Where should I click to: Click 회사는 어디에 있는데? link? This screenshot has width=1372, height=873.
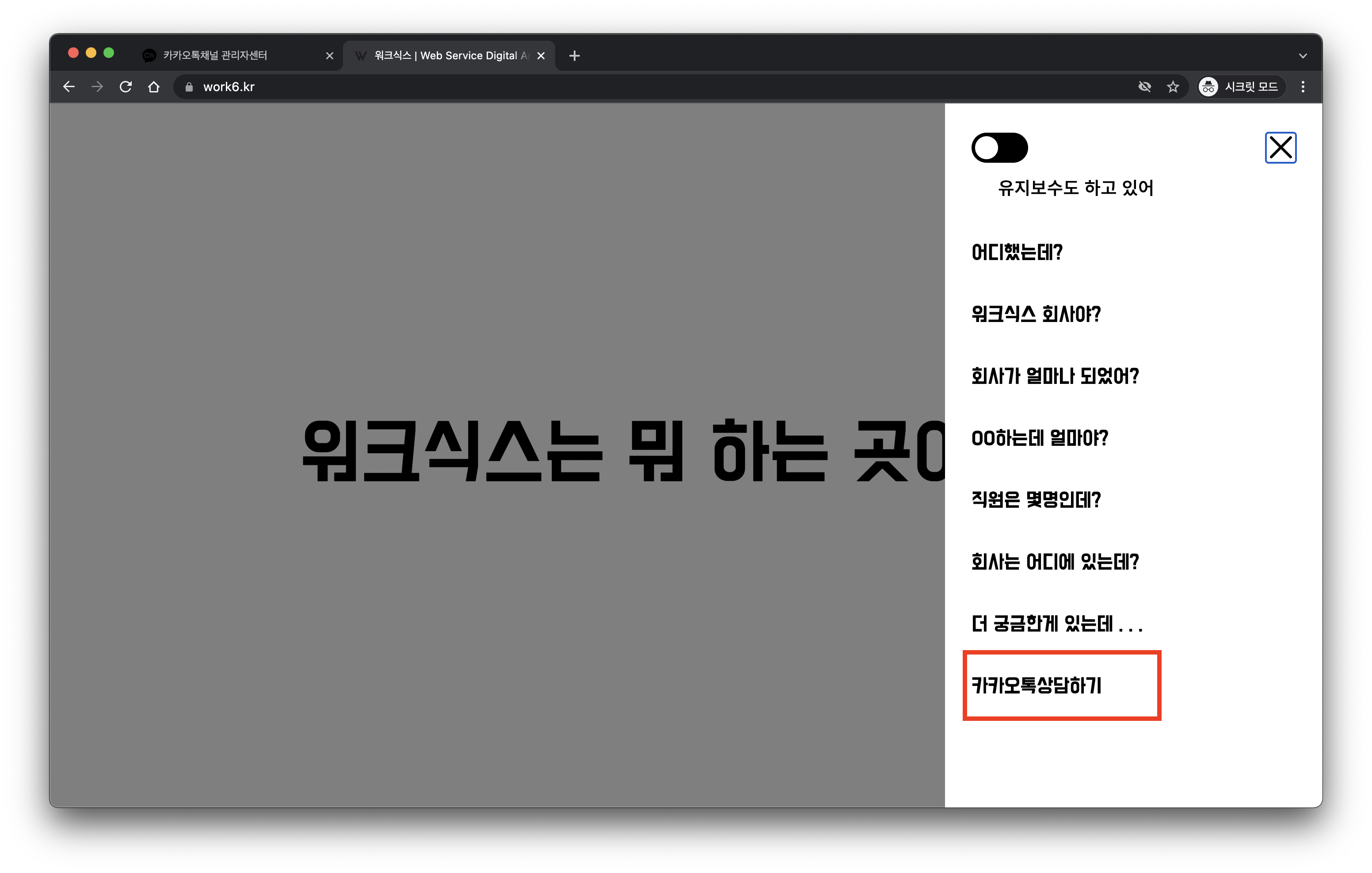click(1055, 562)
